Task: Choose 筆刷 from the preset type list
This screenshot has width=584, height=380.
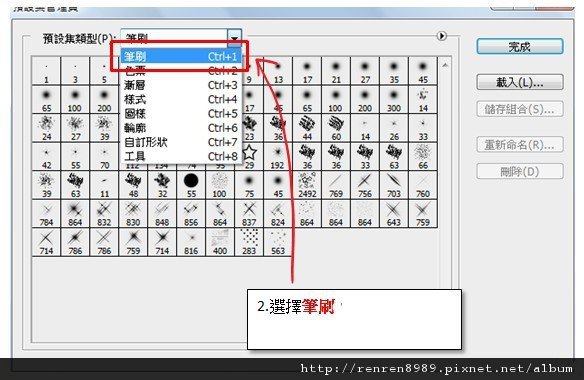Action: coord(181,56)
